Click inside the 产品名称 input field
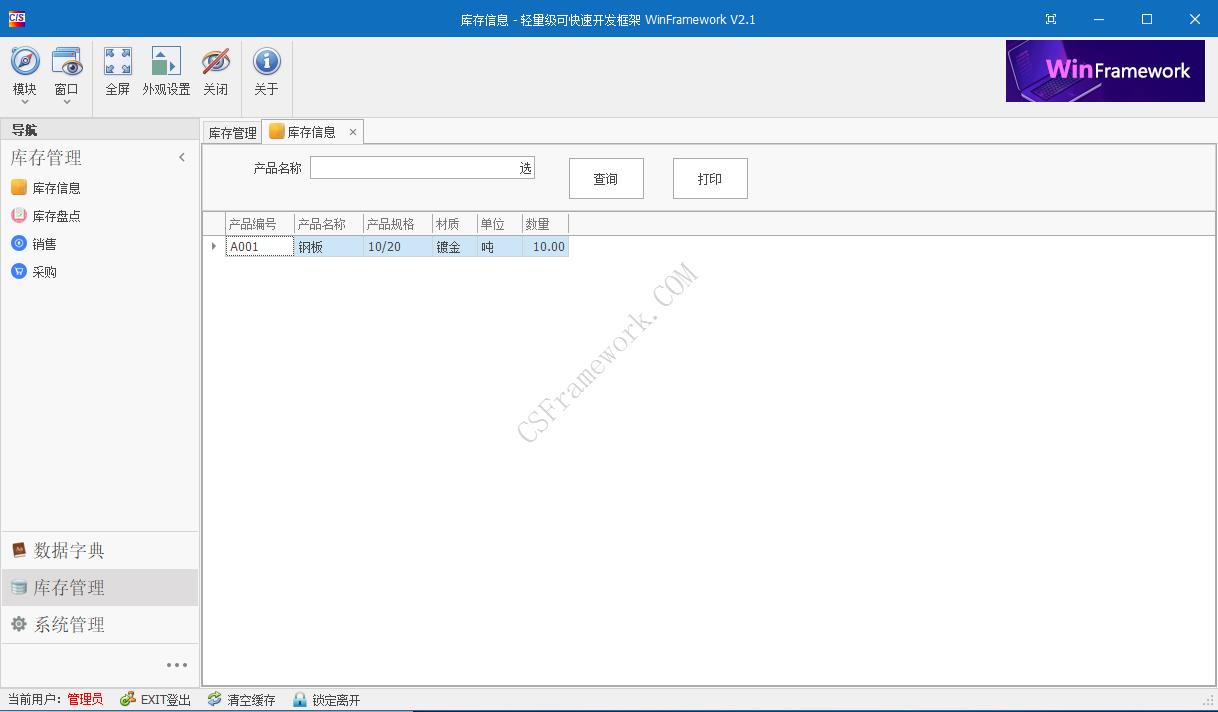Screen dimensions: 1218x712 pos(415,167)
